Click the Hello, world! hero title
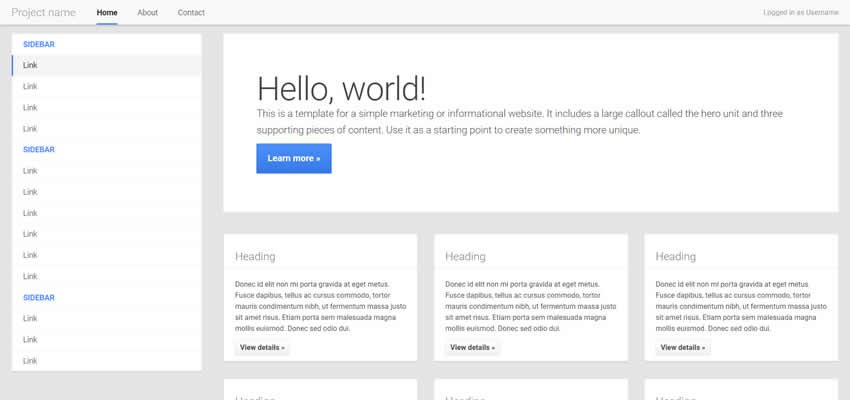The width and height of the screenshot is (850, 400). pyautogui.click(x=341, y=88)
